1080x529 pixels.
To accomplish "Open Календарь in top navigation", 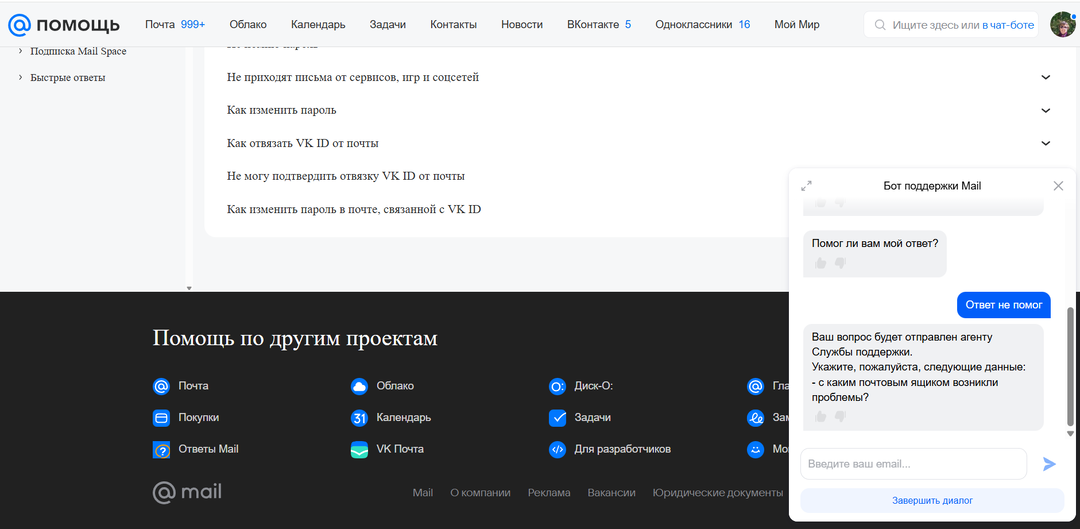I will click(318, 25).
